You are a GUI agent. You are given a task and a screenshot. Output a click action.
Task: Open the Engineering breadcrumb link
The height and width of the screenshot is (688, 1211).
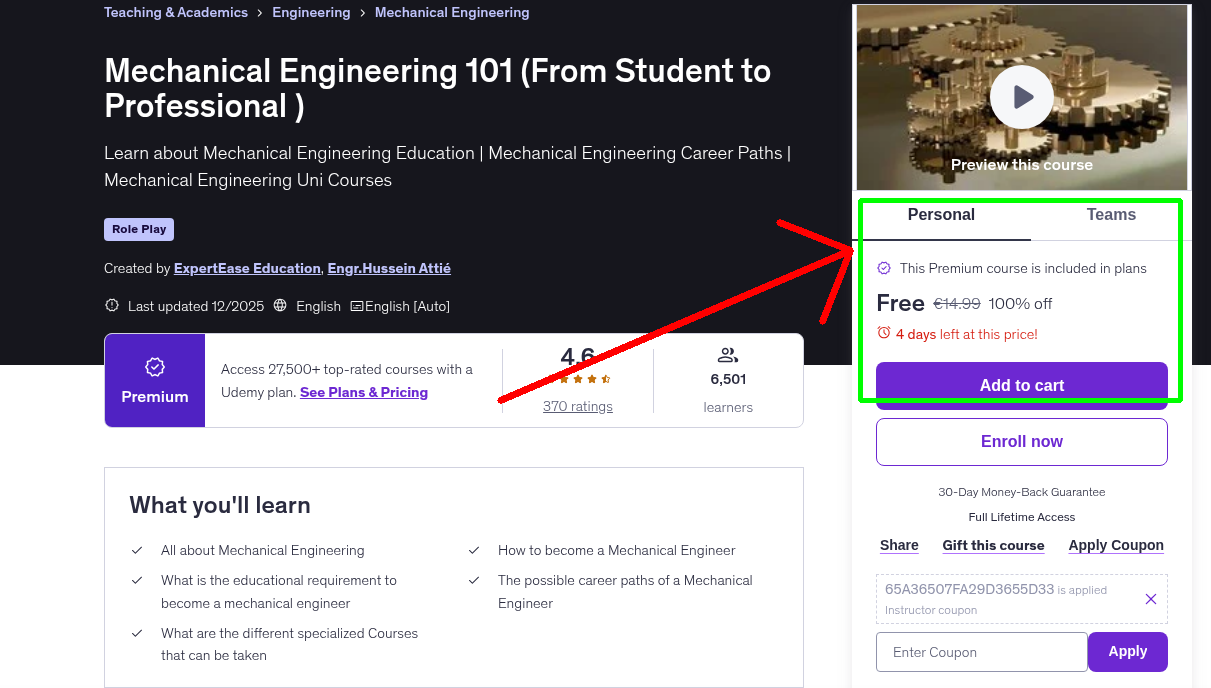click(311, 12)
